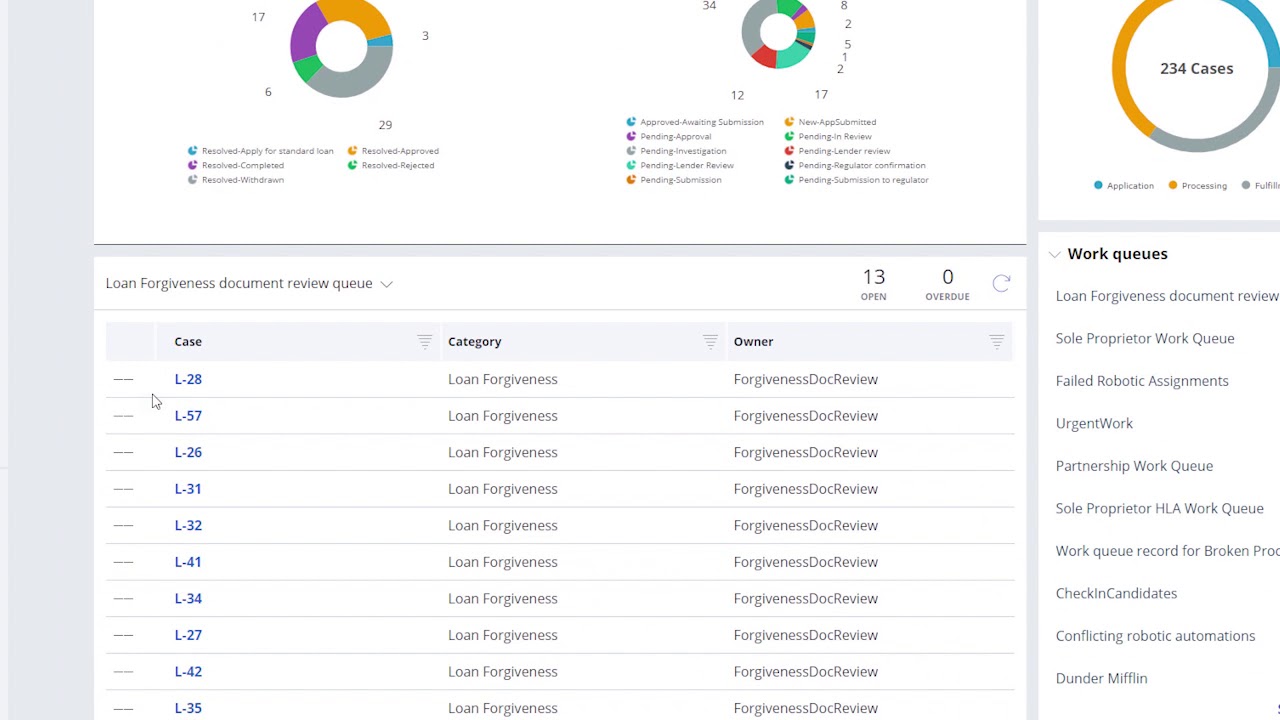Click drag handle icon for row L-42
Screen dimensions: 1280x720
click(123, 672)
